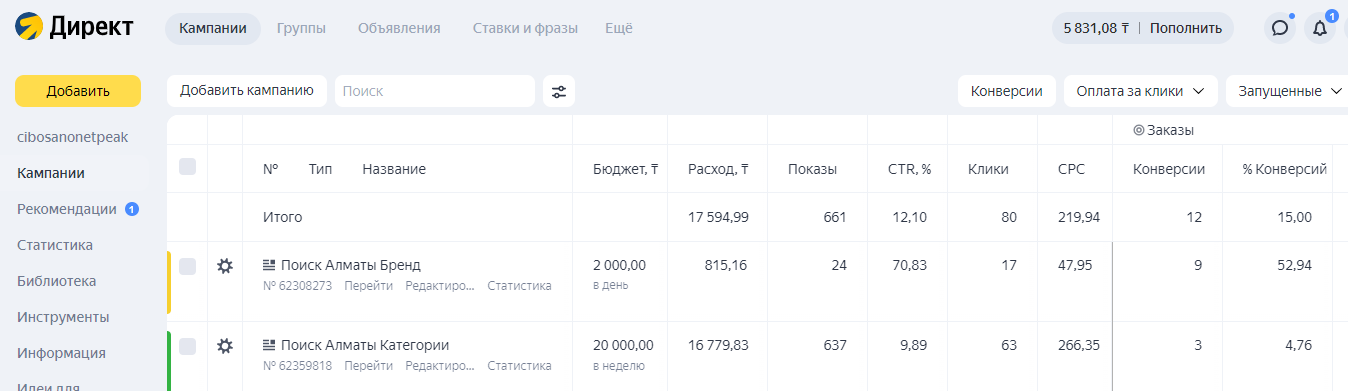Viewport: 1348px width, 391px height.
Task: Sort by the % Конверсий column header
Action: point(1284,169)
